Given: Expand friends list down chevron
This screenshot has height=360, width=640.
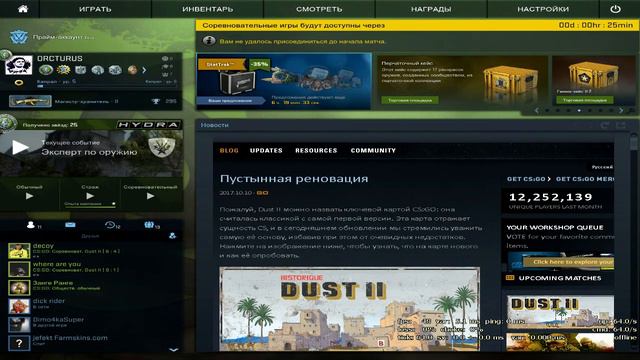Looking at the screenshot, I should pos(173,349).
